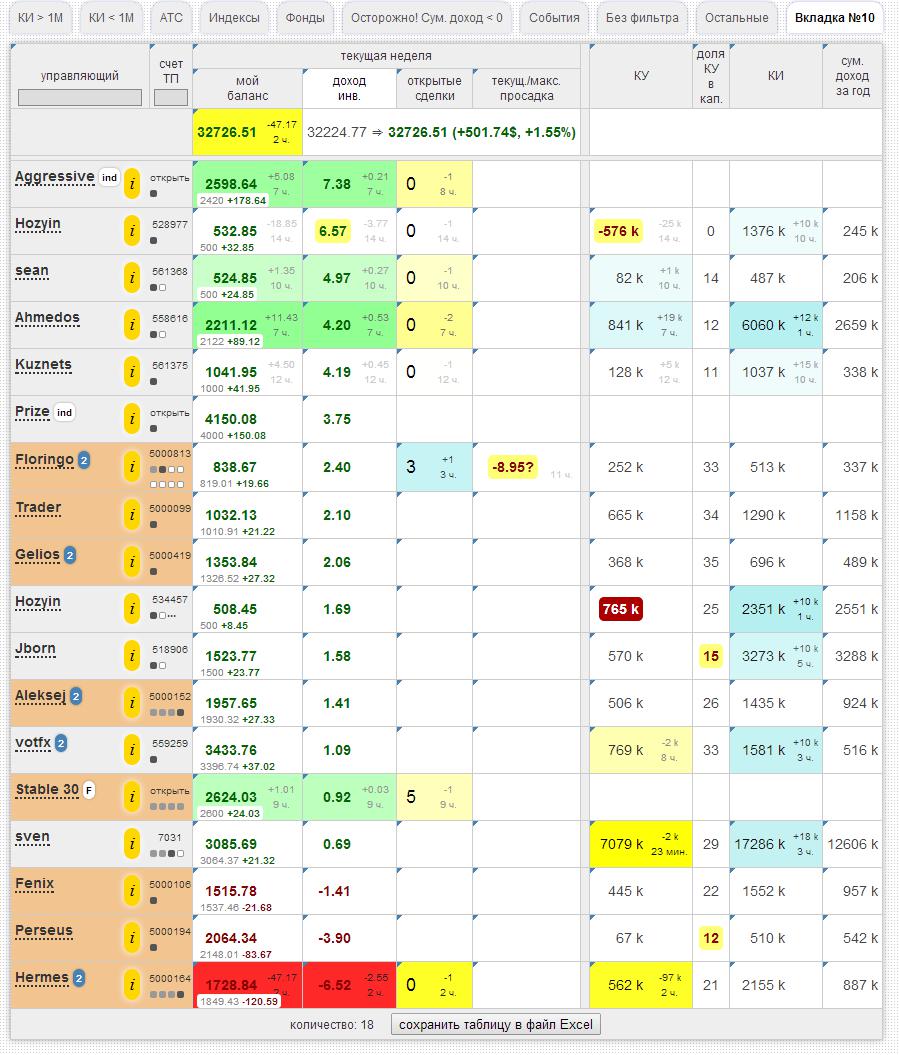This screenshot has width=899, height=1055.
Task: Click the 7079 k КУ cell for sven
Action: (641, 844)
